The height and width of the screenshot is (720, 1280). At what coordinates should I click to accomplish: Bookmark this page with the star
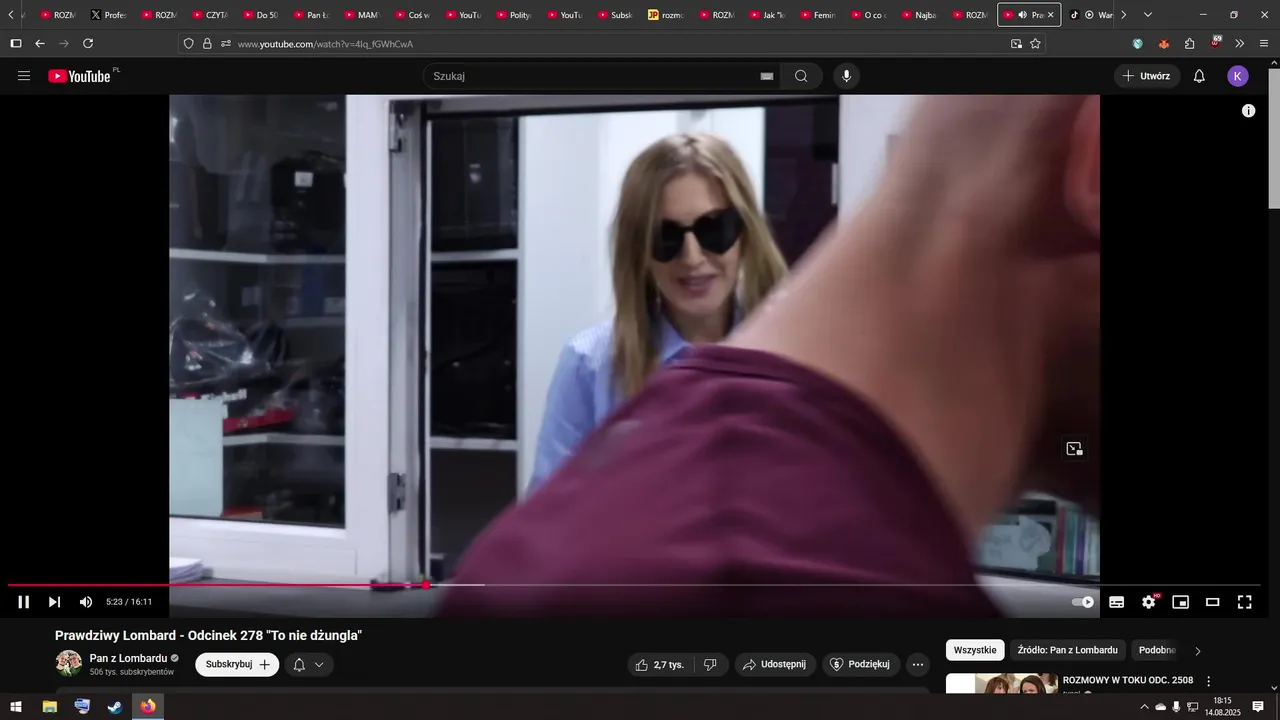[1035, 44]
